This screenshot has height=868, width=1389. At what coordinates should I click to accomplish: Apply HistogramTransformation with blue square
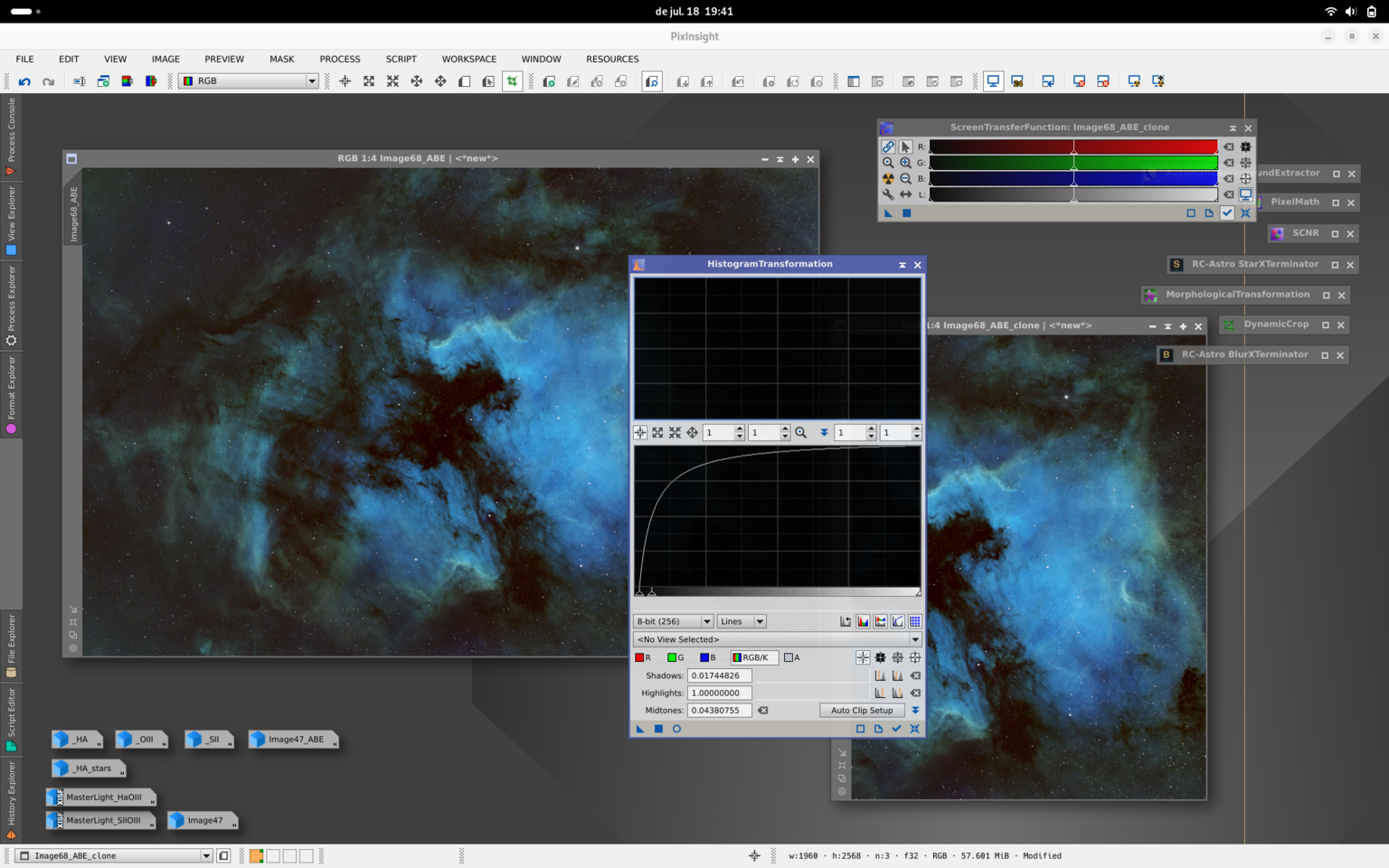click(x=658, y=729)
